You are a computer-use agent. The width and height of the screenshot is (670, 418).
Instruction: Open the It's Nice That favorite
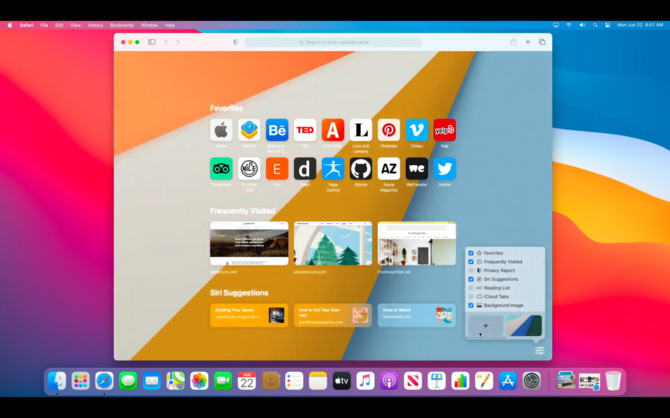(x=249, y=168)
